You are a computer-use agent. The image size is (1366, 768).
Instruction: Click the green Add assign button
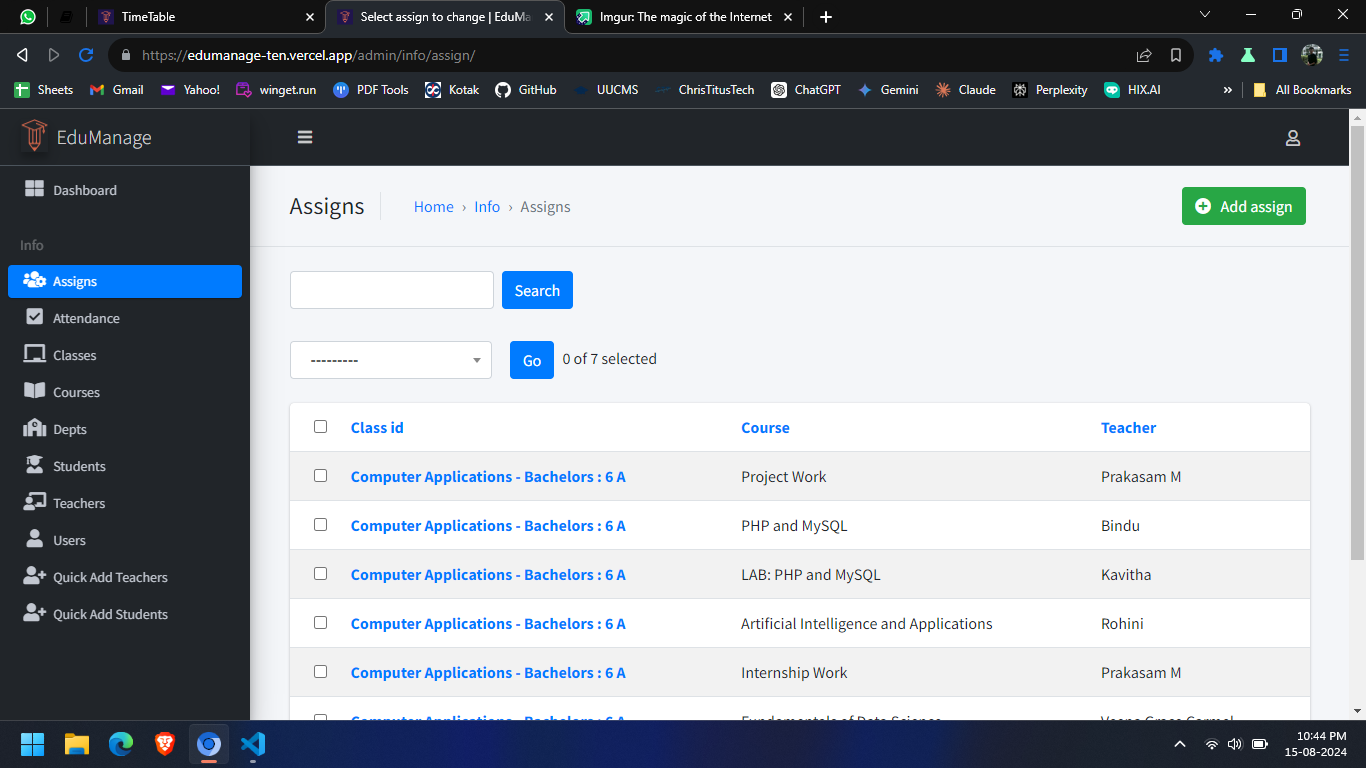pyautogui.click(x=1244, y=206)
